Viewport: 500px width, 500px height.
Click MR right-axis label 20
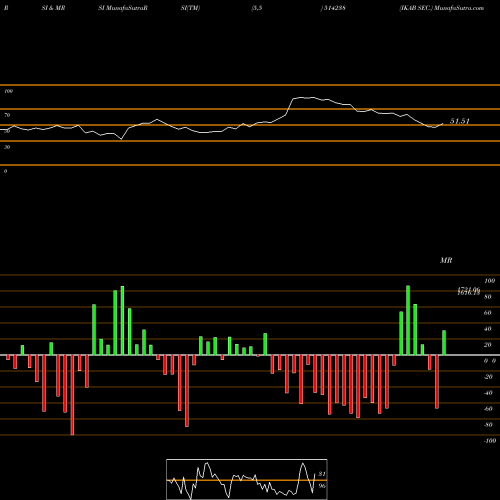coord(488,345)
